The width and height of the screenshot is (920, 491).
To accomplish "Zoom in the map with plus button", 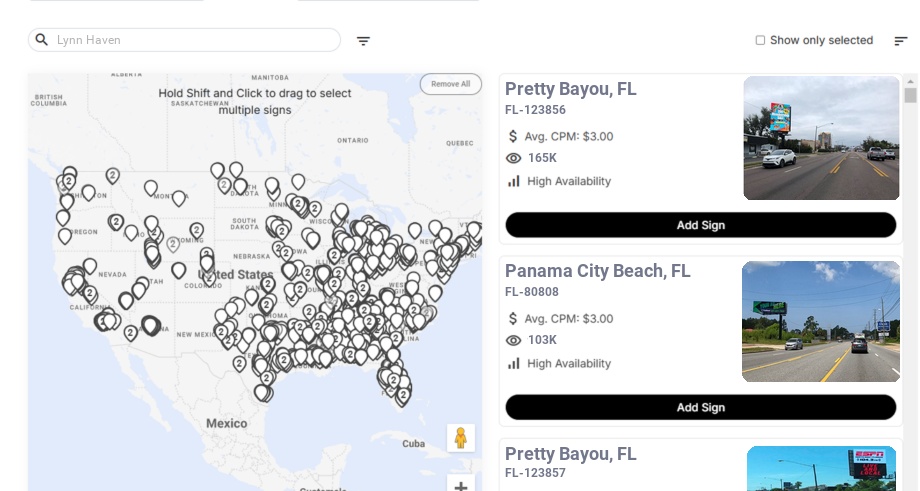I will click(x=460, y=486).
